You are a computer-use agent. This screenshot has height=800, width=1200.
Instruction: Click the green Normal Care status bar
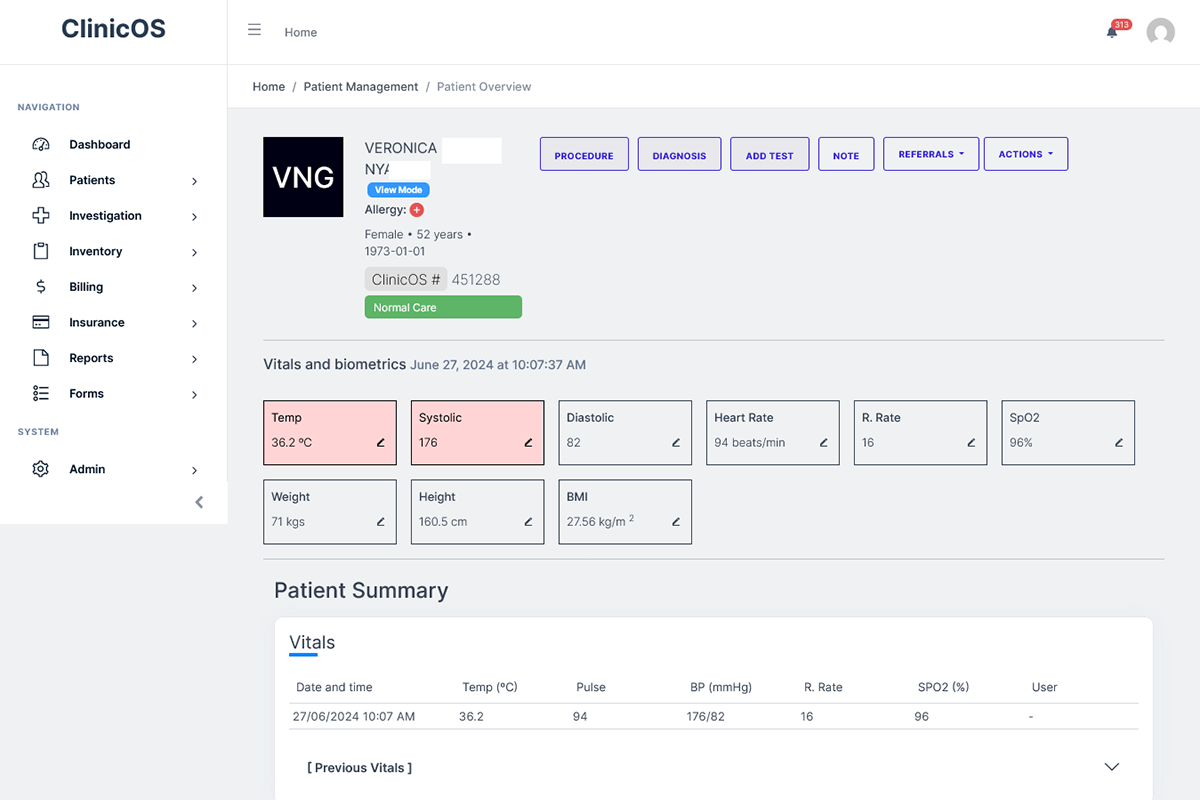click(443, 307)
